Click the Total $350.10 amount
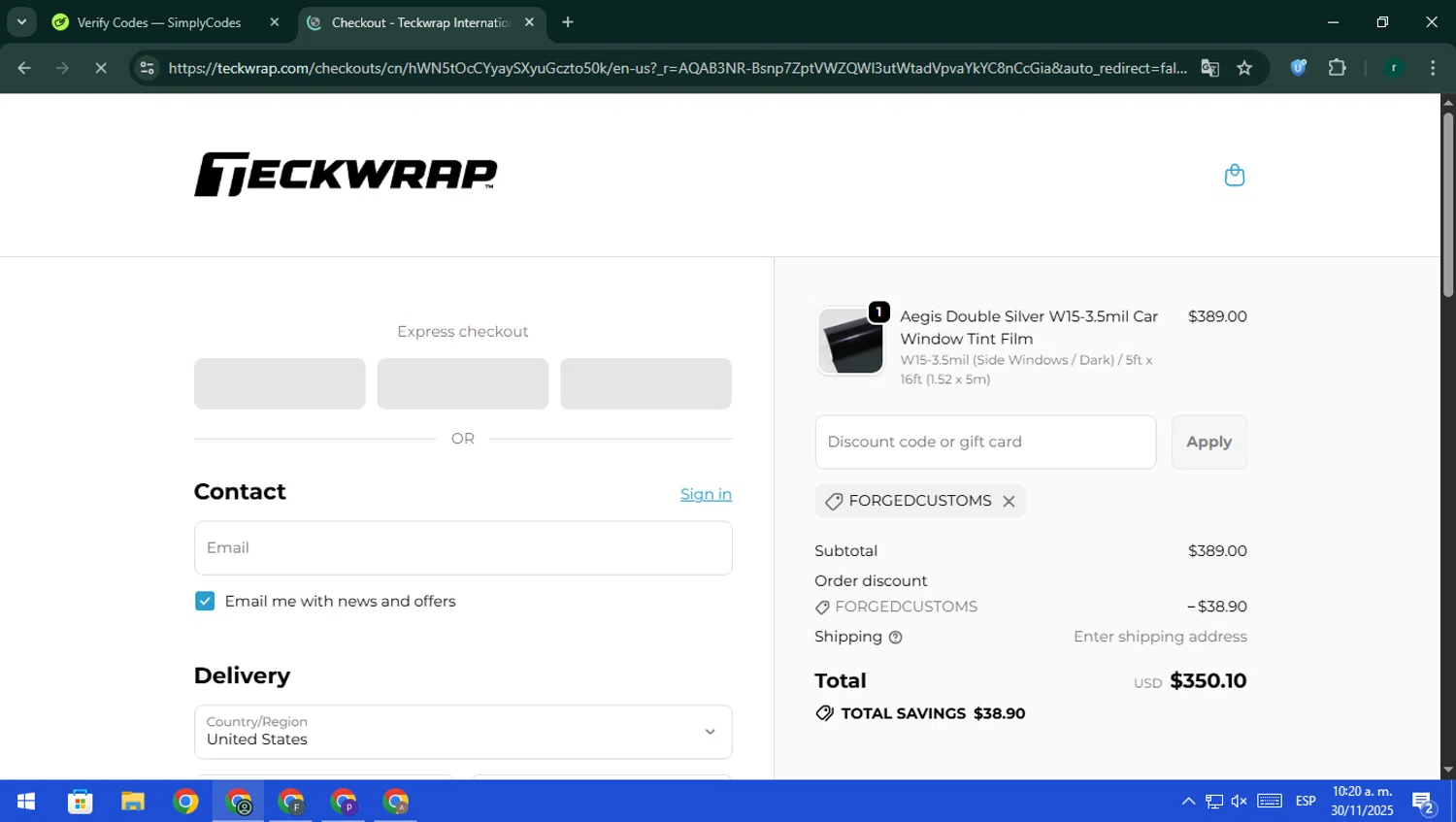Viewport: 1456px width, 822px height. coord(1208,680)
